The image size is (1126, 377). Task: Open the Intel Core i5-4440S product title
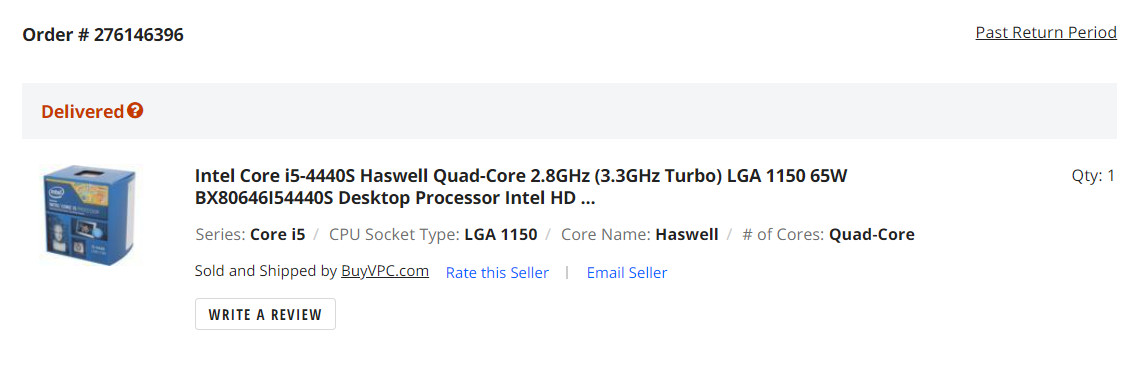click(x=521, y=187)
